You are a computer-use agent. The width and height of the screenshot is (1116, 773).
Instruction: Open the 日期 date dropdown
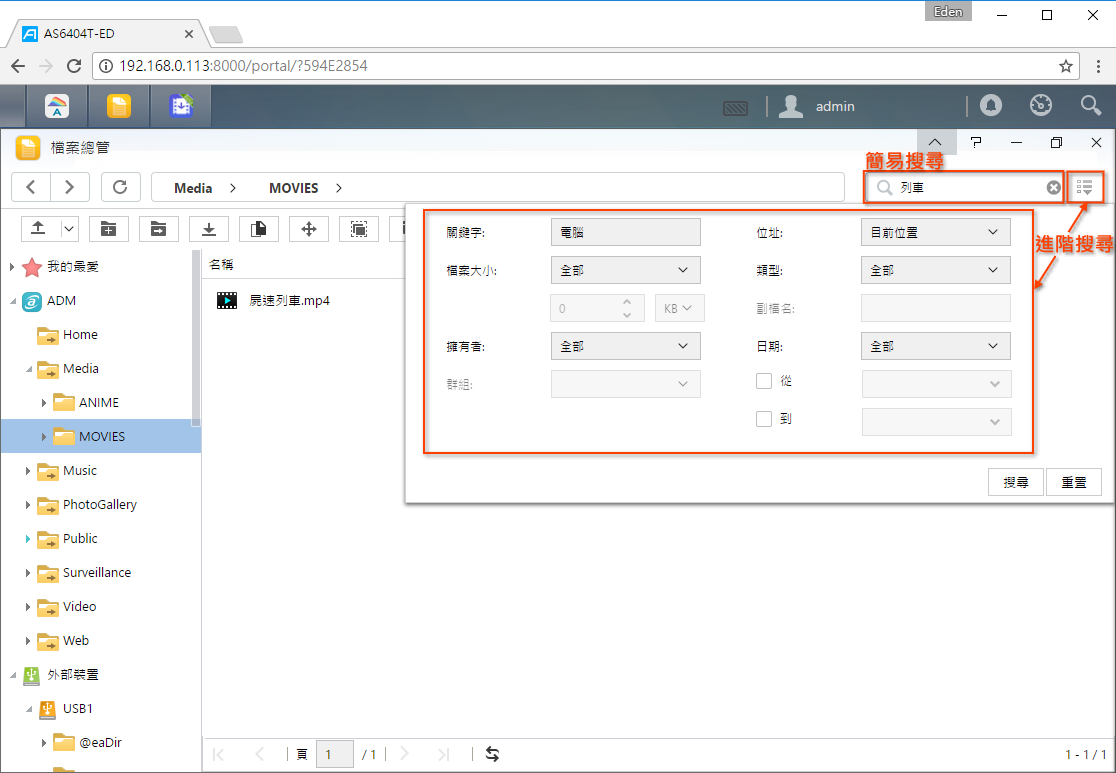pyautogui.click(x=936, y=346)
